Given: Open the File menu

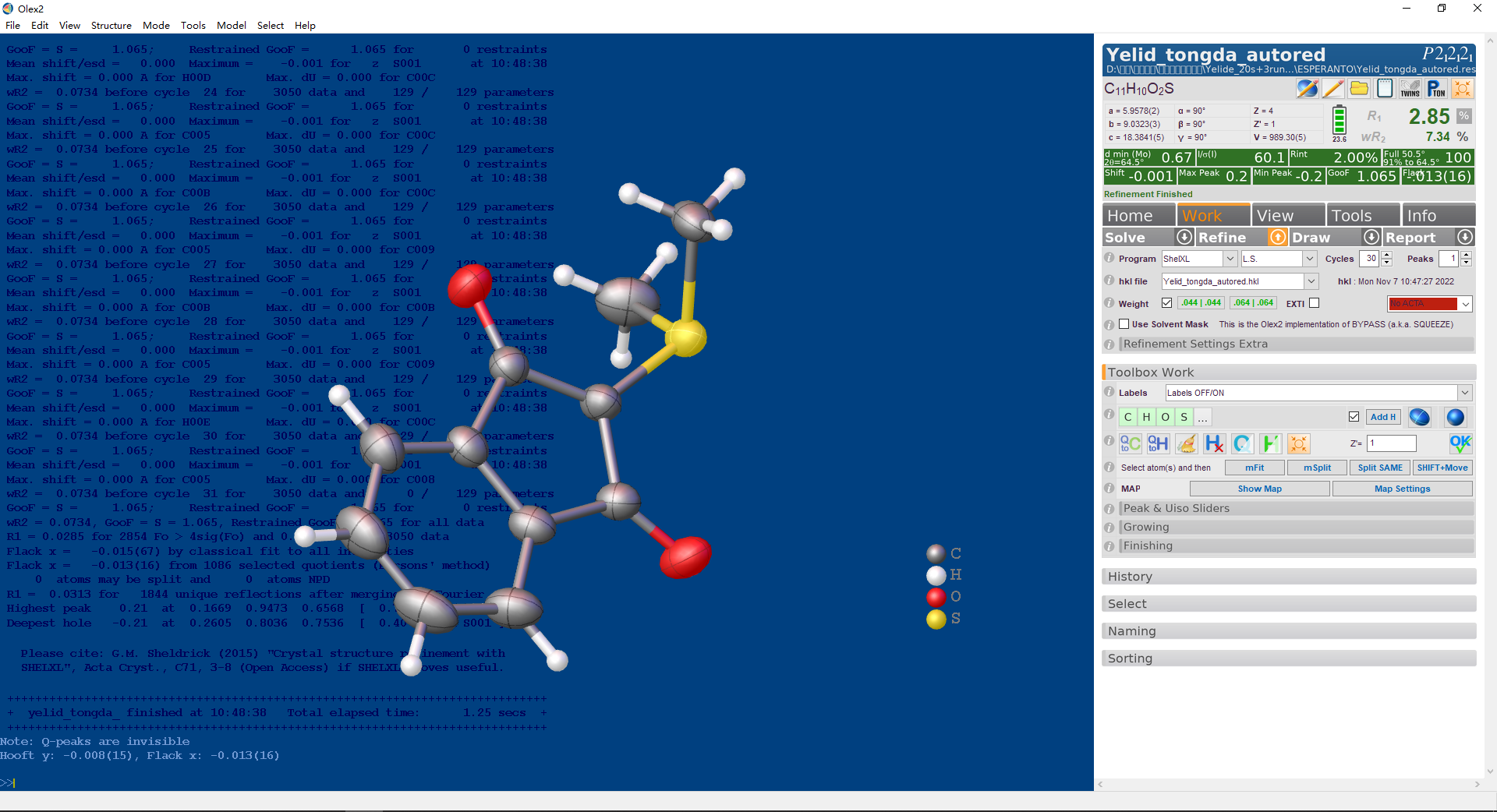Looking at the screenshot, I should pyautogui.click(x=12, y=25).
